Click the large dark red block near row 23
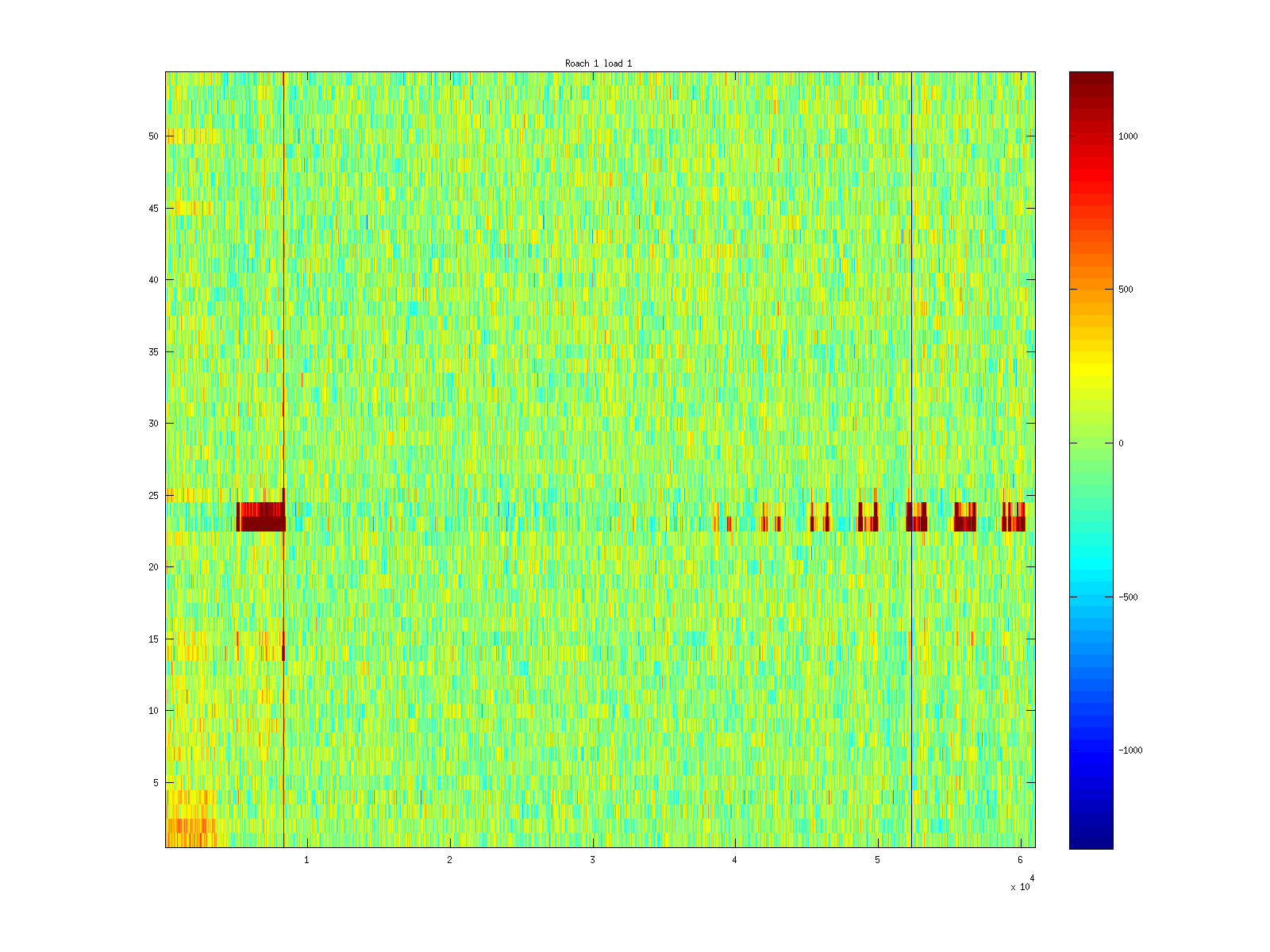Image resolution: width=1270 pixels, height=952 pixels. pyautogui.click(x=262, y=524)
